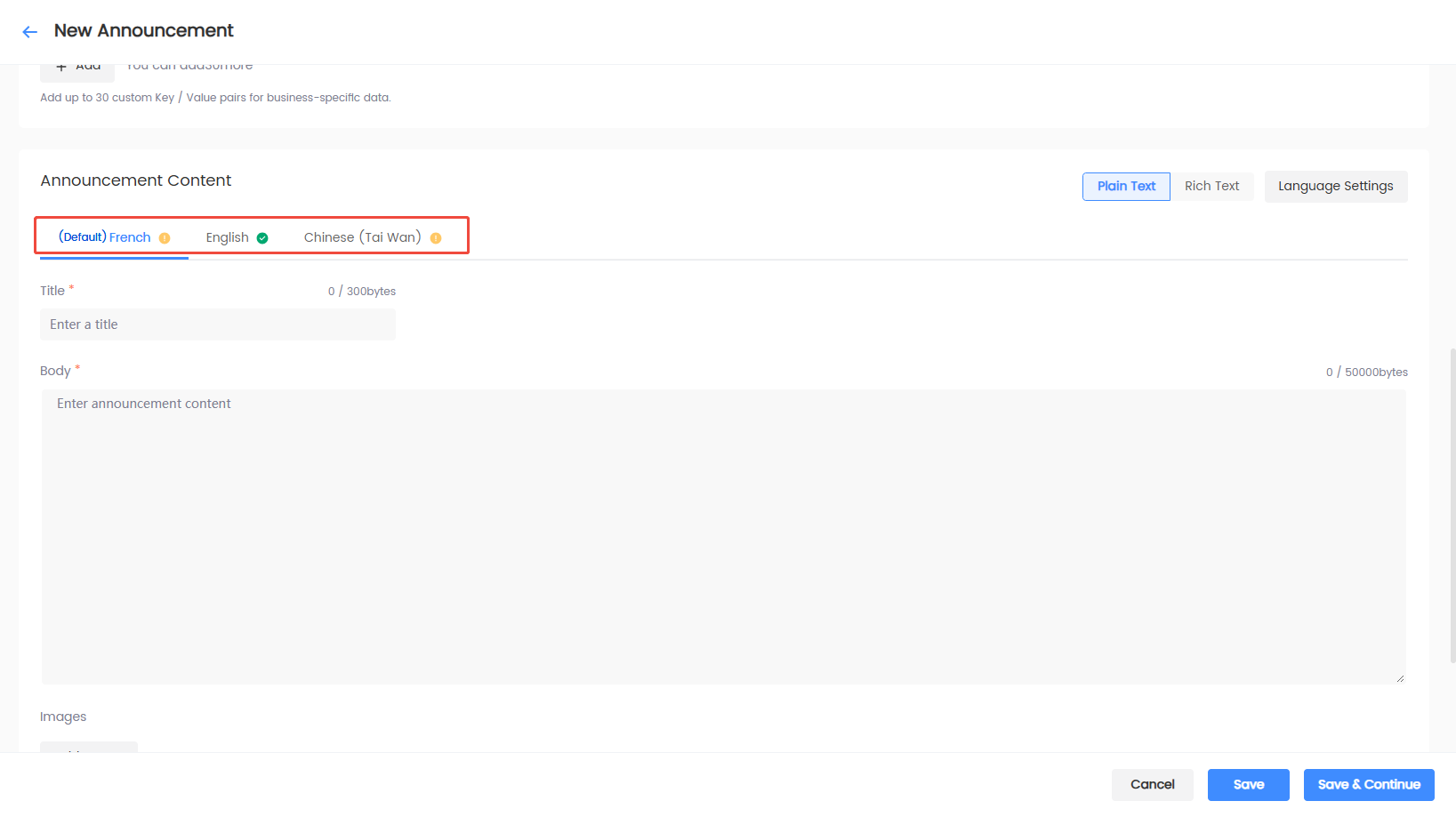This screenshot has width=1456, height=817.
Task: Choose Plain Text mode
Action: (x=1126, y=186)
